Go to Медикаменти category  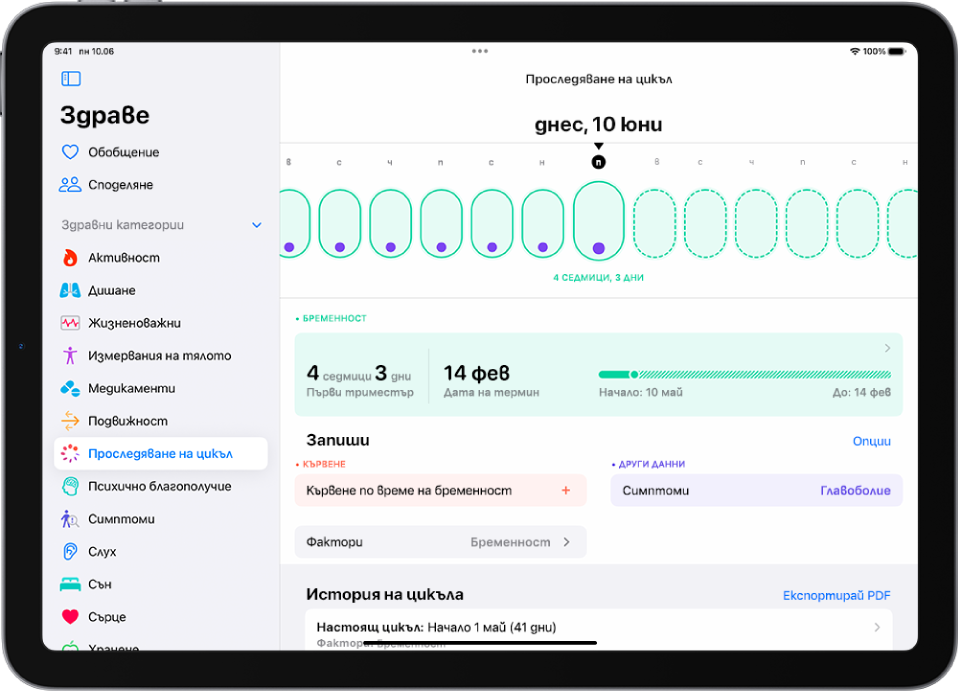(x=161, y=388)
